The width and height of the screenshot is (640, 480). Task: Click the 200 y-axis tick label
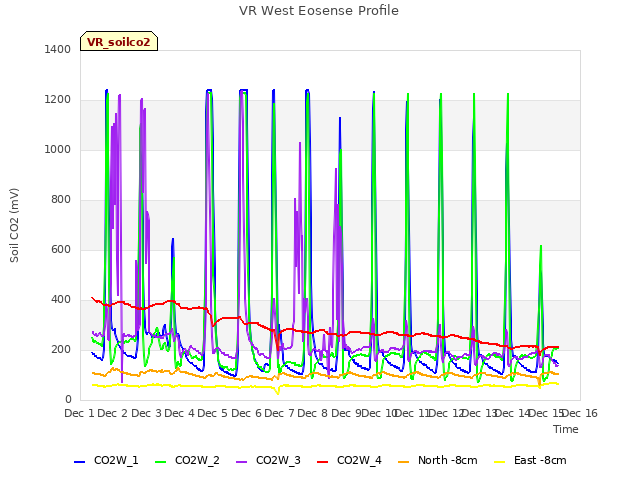pos(61,349)
